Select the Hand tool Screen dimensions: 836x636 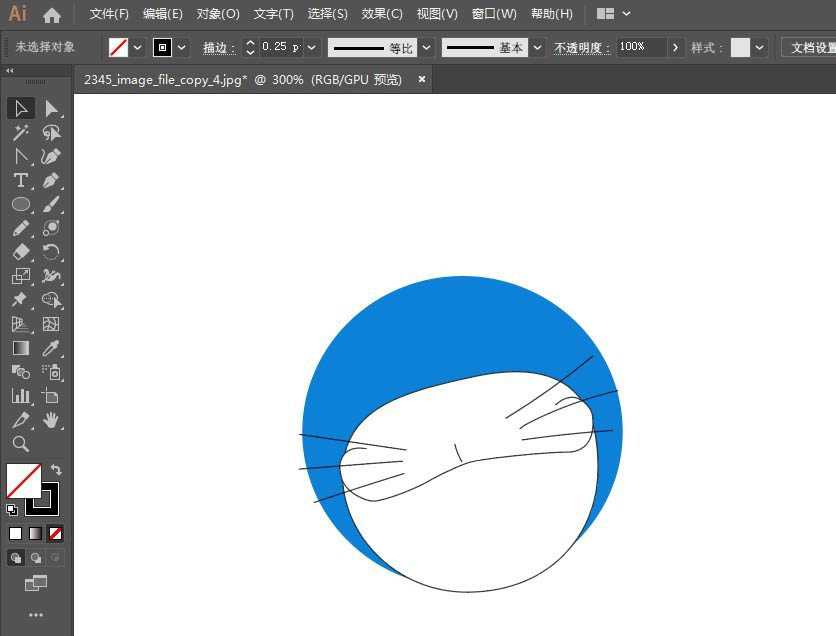pos(49,420)
